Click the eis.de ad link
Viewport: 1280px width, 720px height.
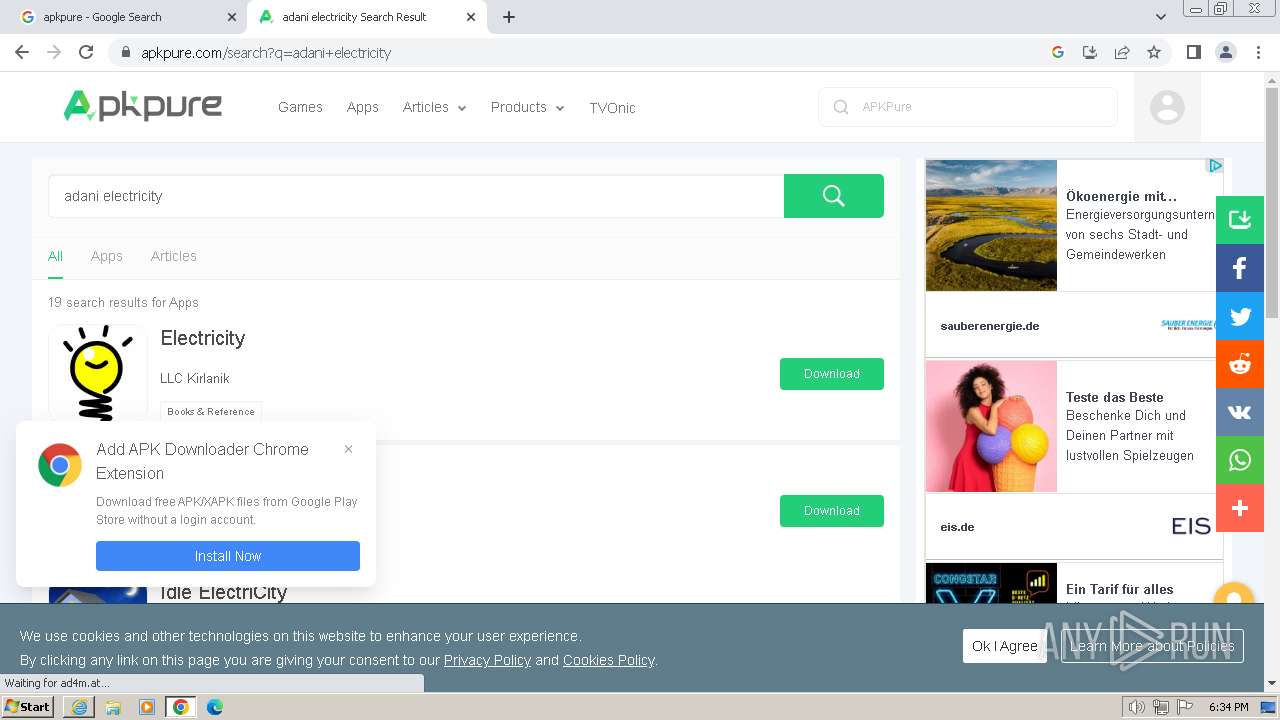(957, 527)
